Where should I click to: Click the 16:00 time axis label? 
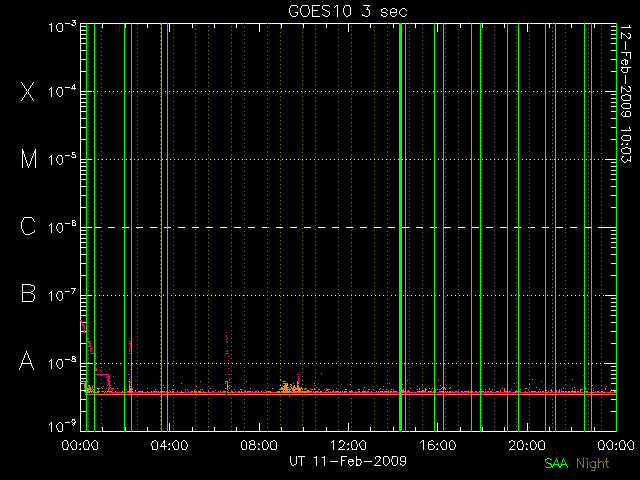tap(438, 445)
